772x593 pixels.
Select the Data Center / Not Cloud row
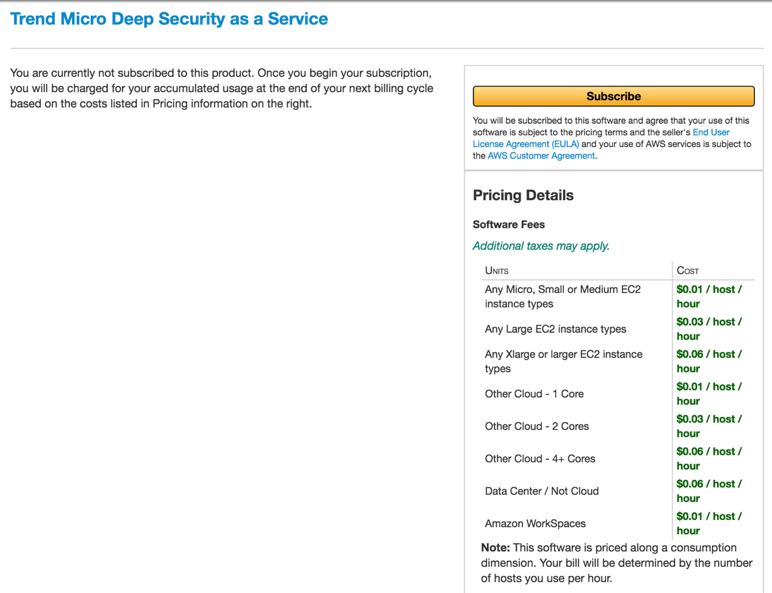tap(542, 491)
